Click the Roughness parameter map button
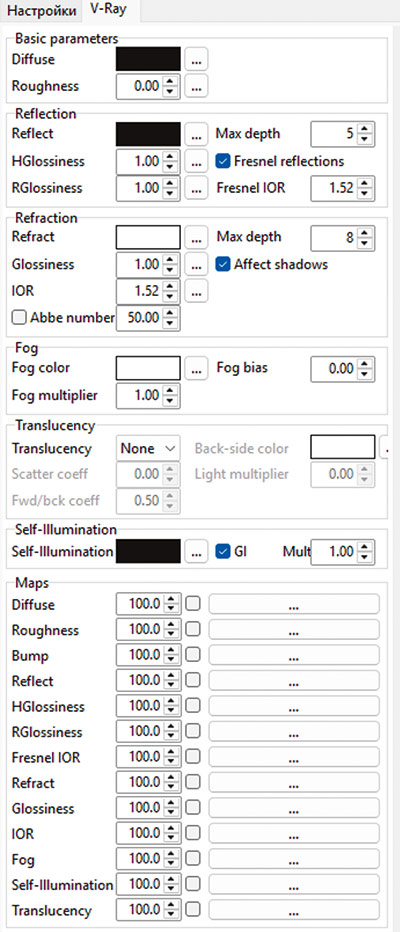Viewport: 400px width, 932px height. [196, 87]
